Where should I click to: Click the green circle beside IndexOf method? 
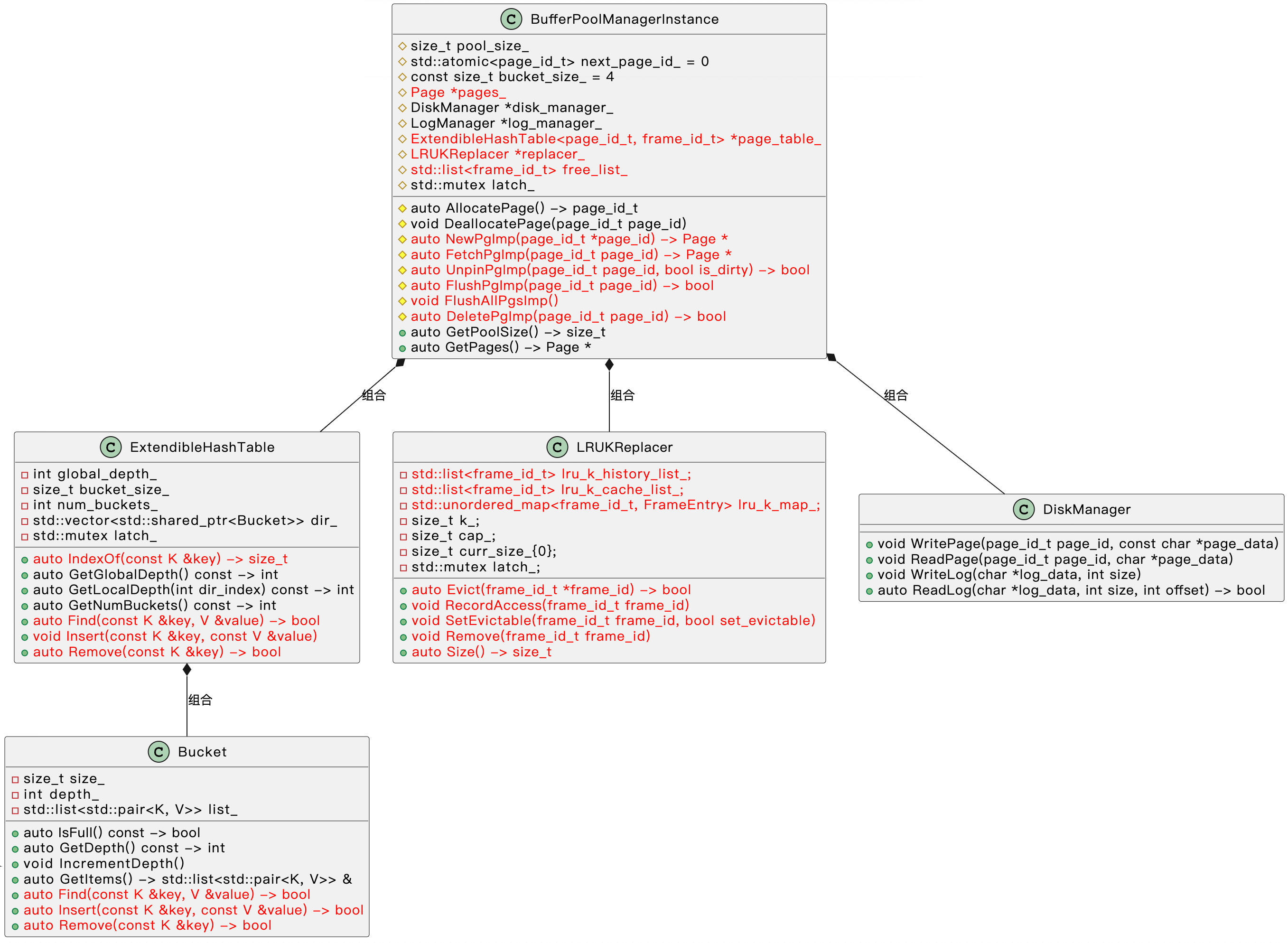click(25, 560)
